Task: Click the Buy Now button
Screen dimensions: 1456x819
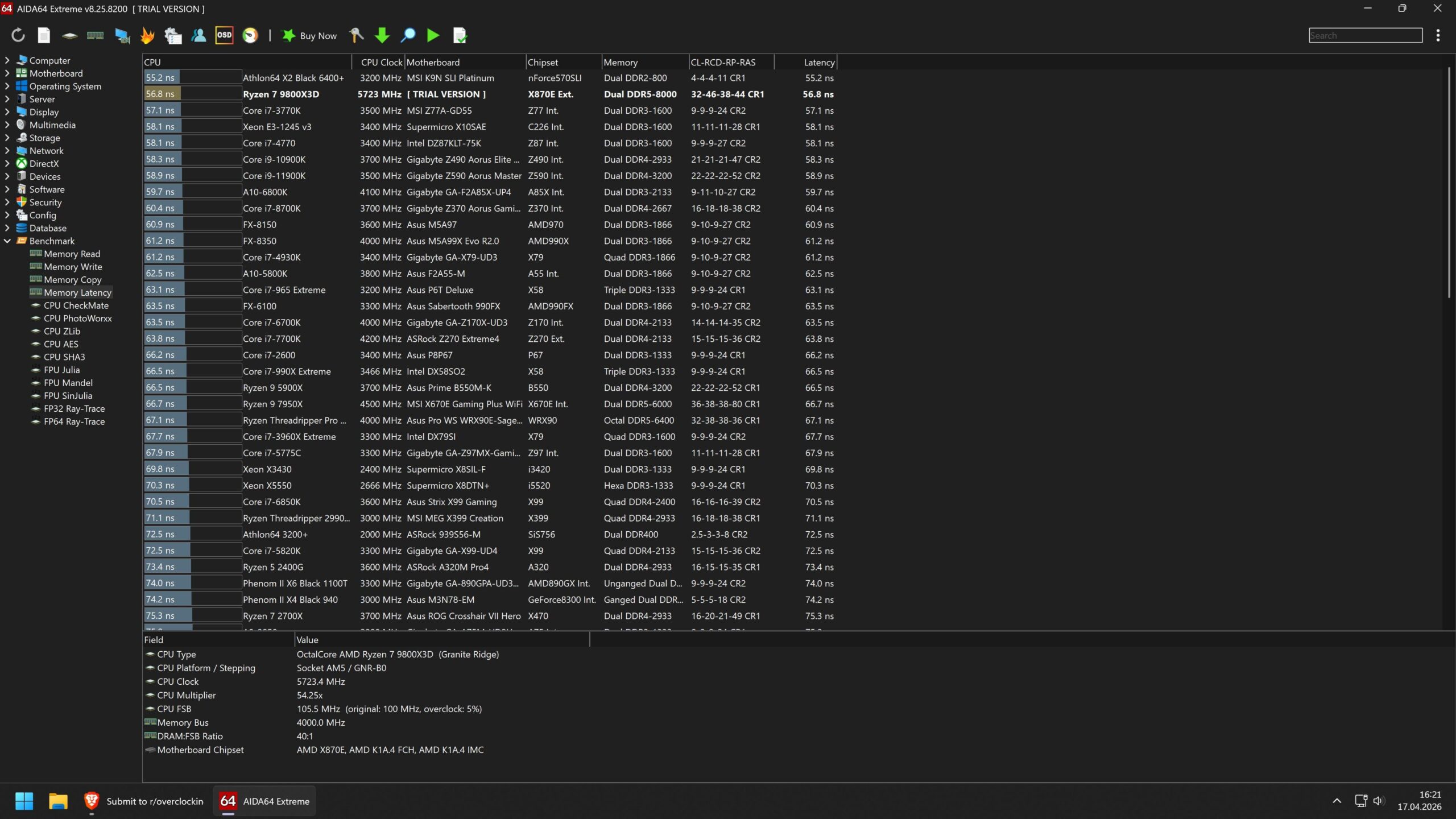Action: point(311,36)
